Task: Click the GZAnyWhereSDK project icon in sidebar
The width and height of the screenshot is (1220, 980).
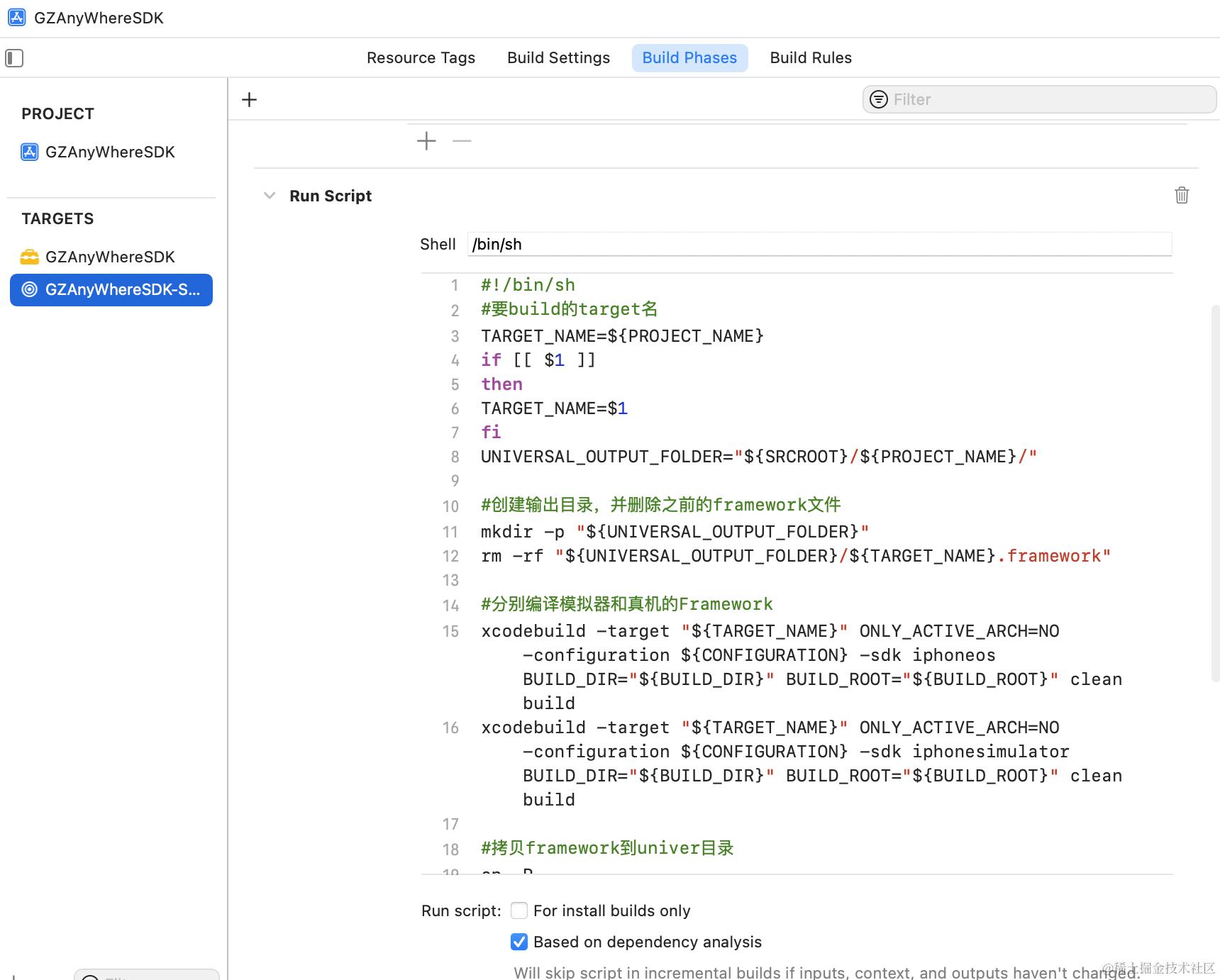Action: click(30, 152)
